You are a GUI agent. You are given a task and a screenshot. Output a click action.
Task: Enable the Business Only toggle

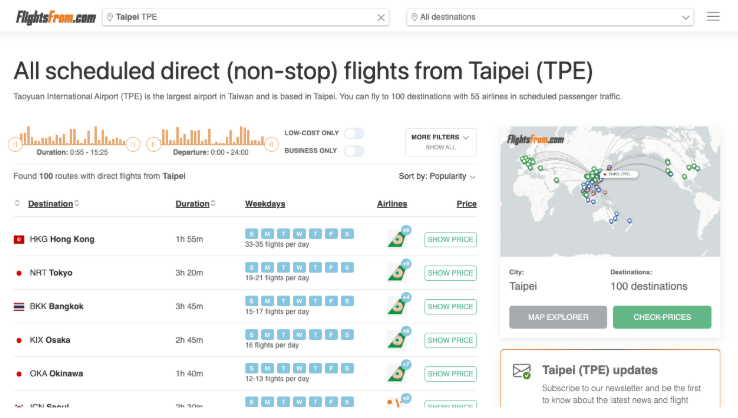click(353, 151)
